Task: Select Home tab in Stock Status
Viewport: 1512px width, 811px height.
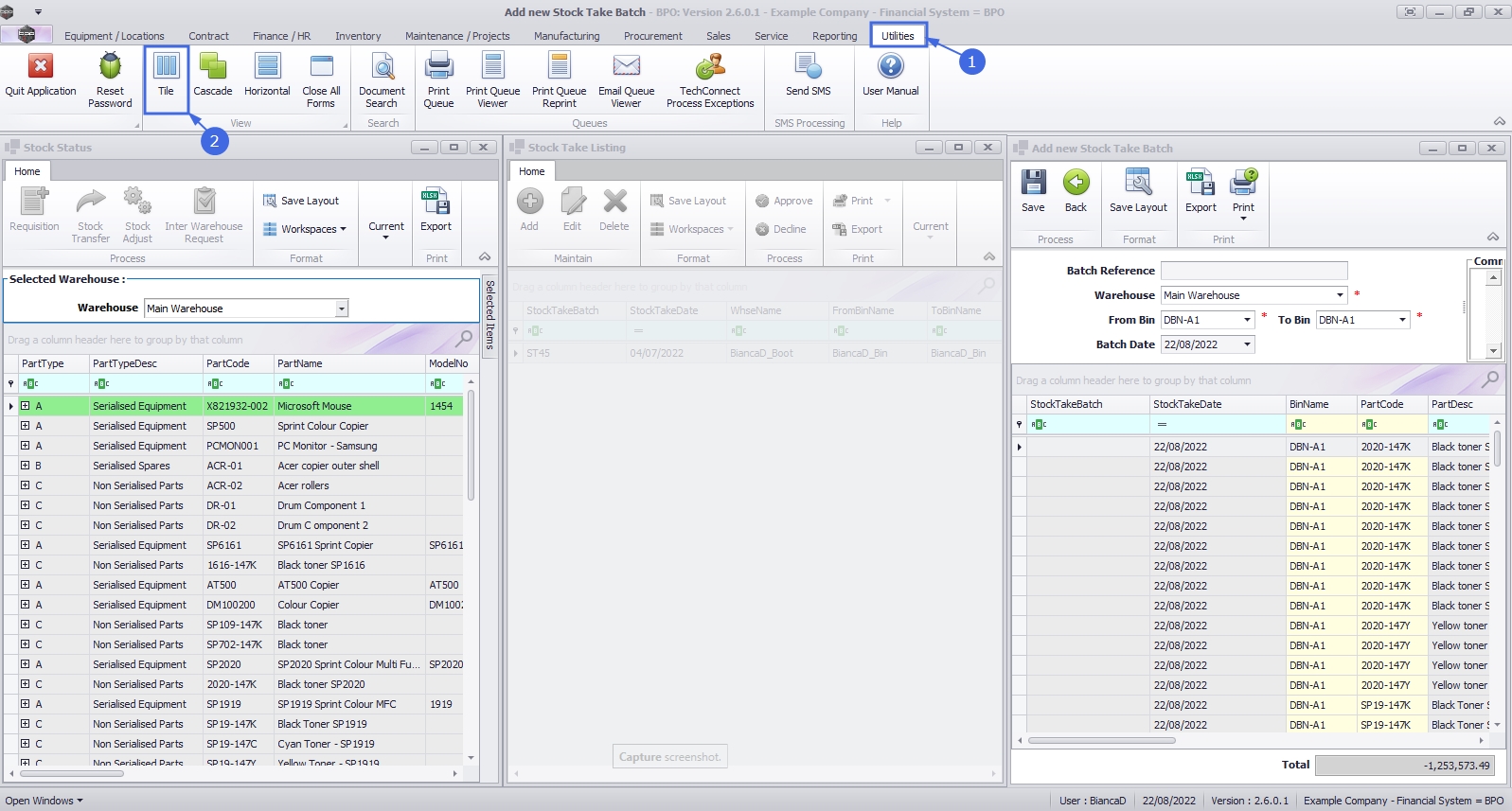Action: pos(27,171)
